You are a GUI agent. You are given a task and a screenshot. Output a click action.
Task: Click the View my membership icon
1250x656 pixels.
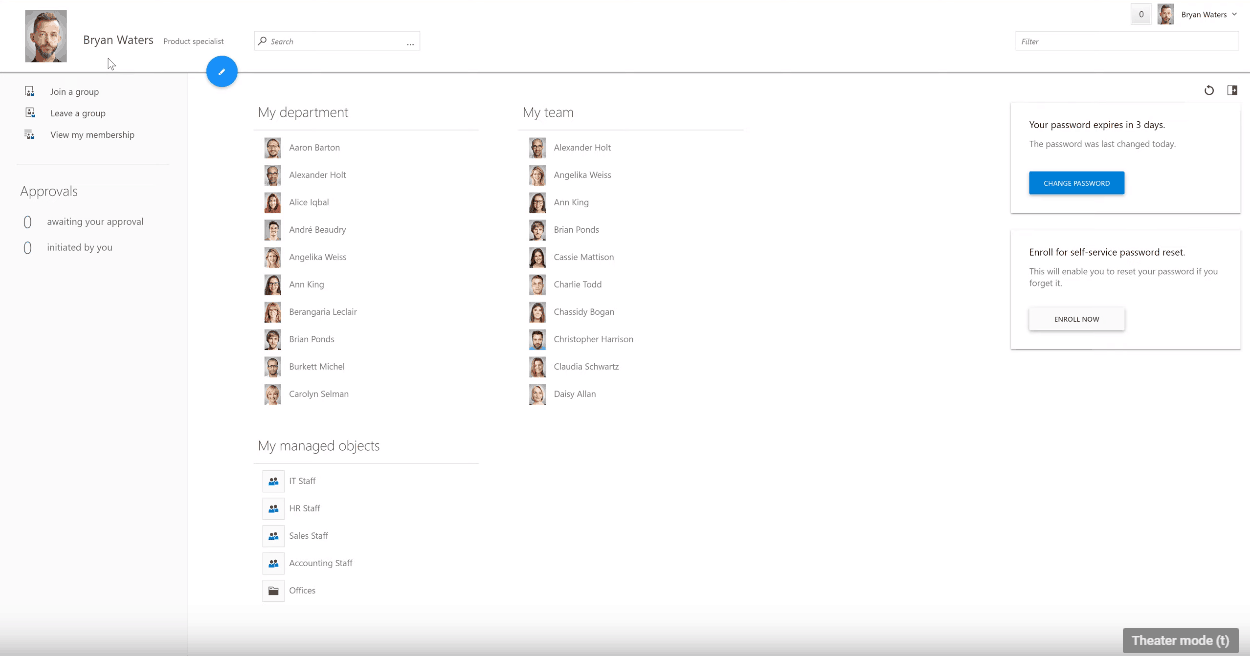coord(30,135)
